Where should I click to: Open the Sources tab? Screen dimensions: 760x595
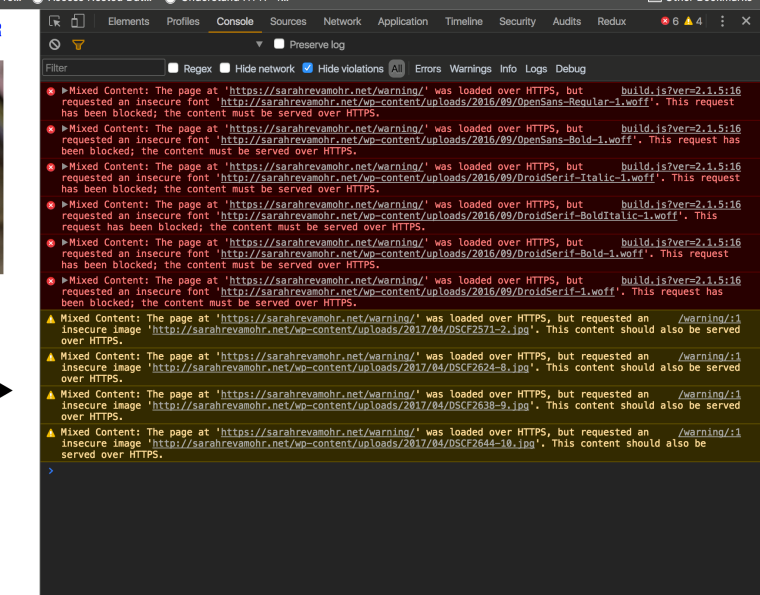coord(288,21)
